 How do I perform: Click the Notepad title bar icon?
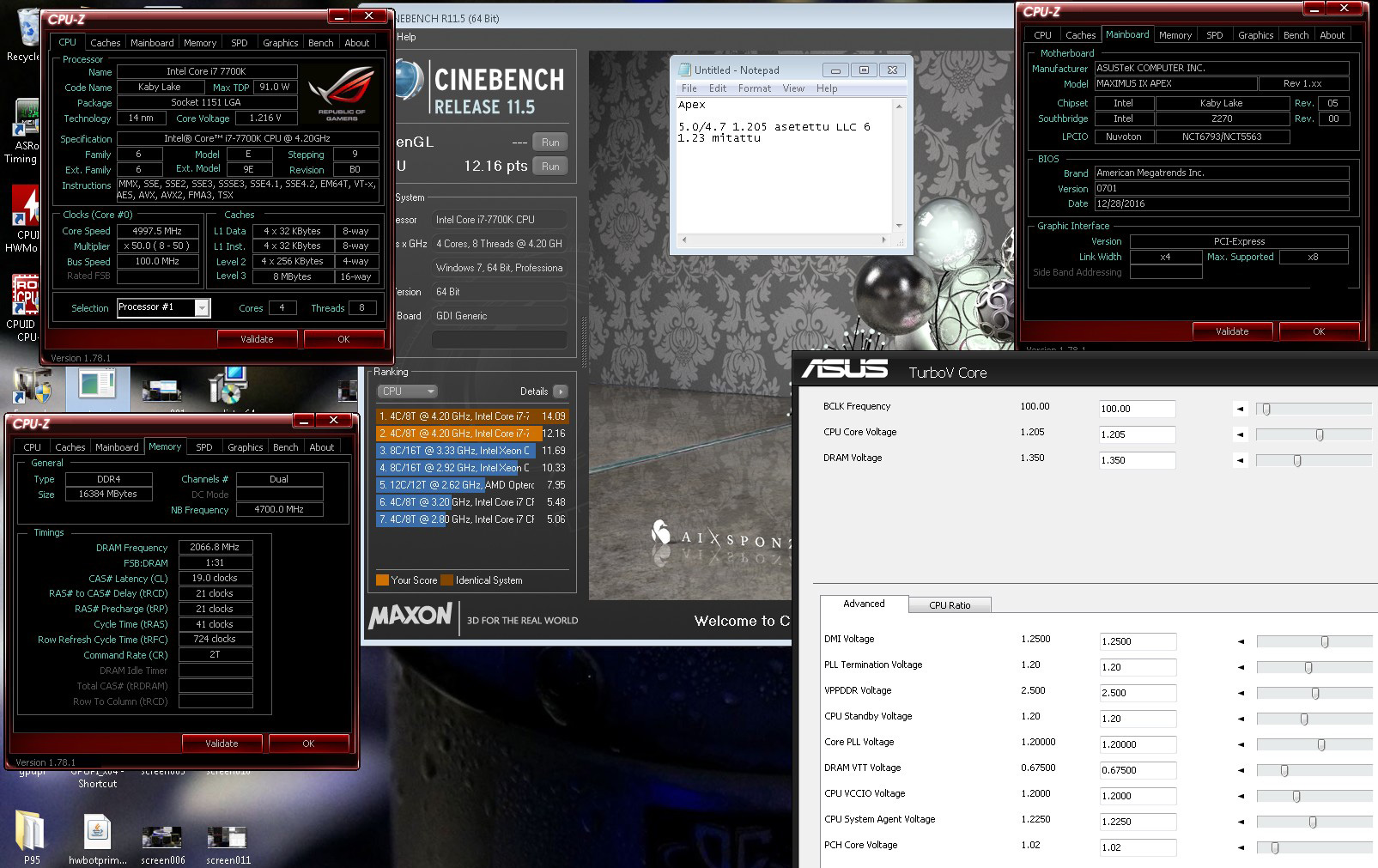coord(684,70)
